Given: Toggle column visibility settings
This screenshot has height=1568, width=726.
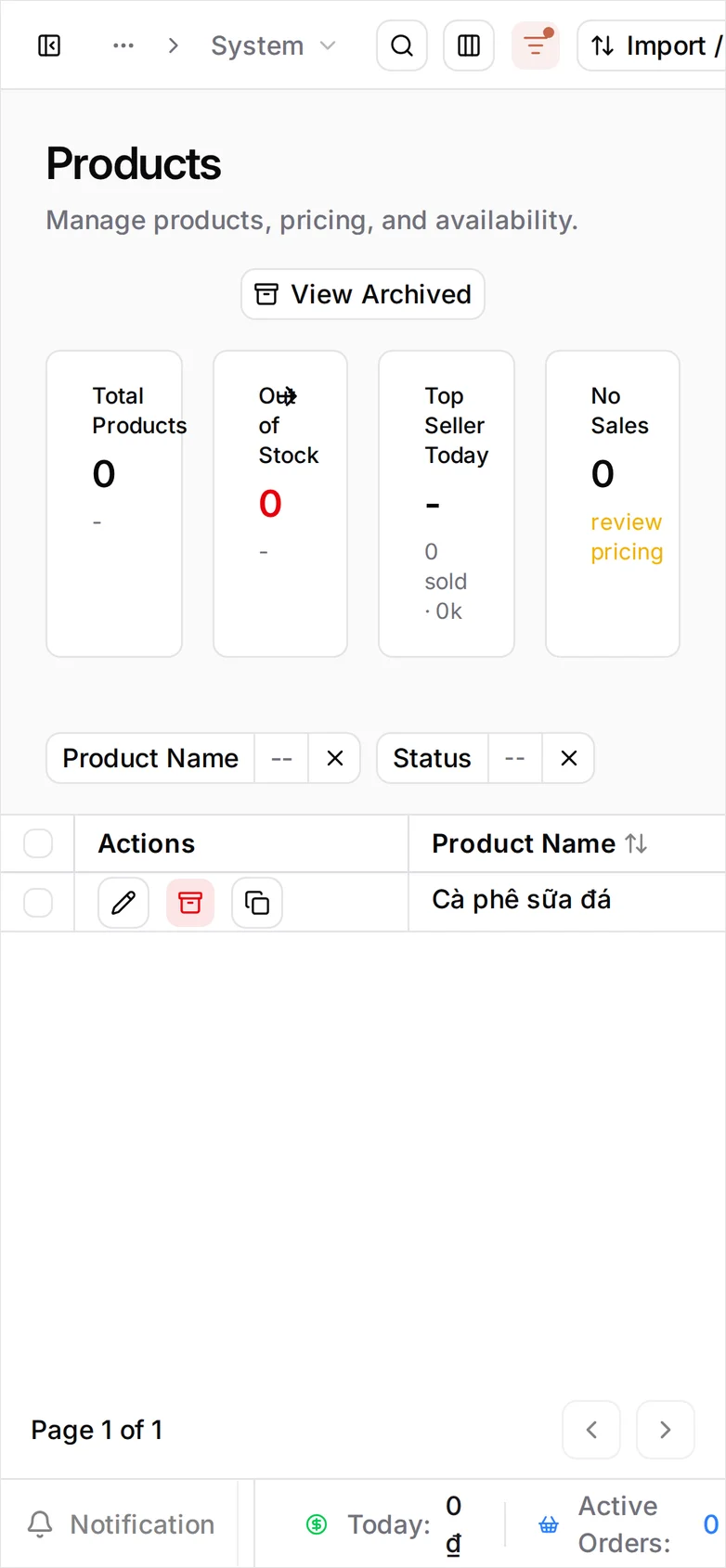Looking at the screenshot, I should [x=469, y=45].
